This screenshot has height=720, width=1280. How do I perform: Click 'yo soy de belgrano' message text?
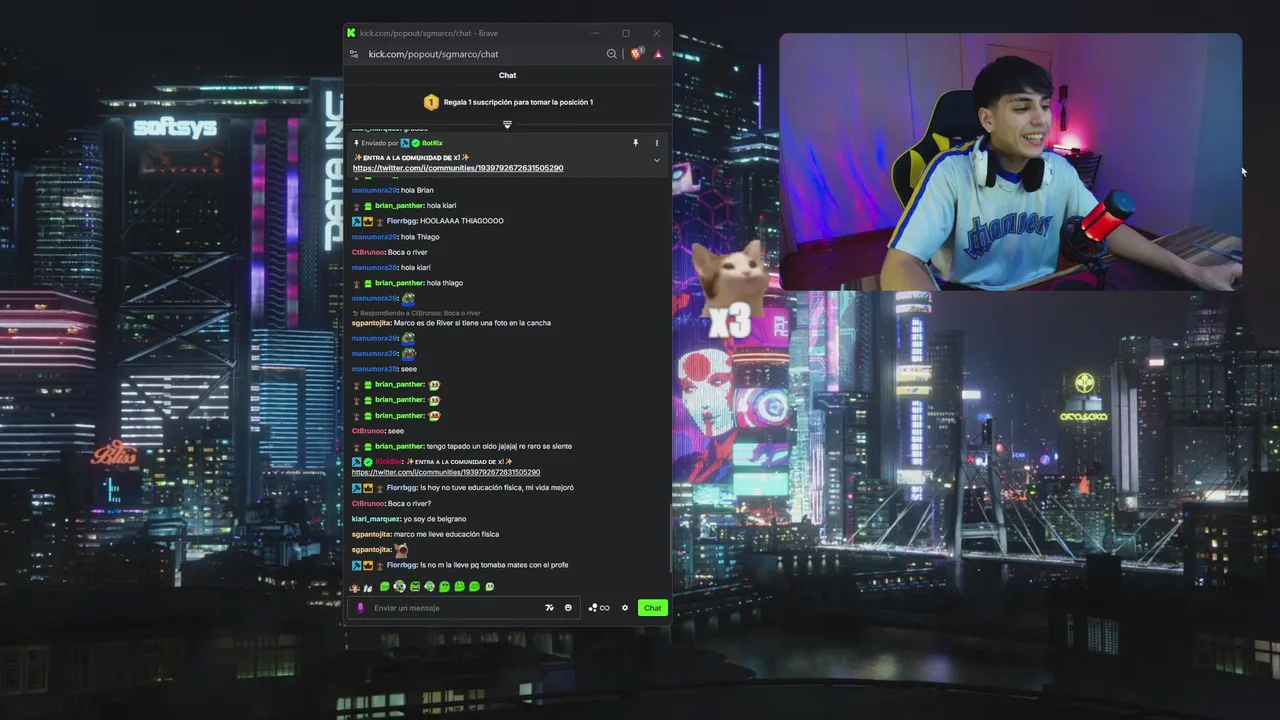click(x=435, y=519)
